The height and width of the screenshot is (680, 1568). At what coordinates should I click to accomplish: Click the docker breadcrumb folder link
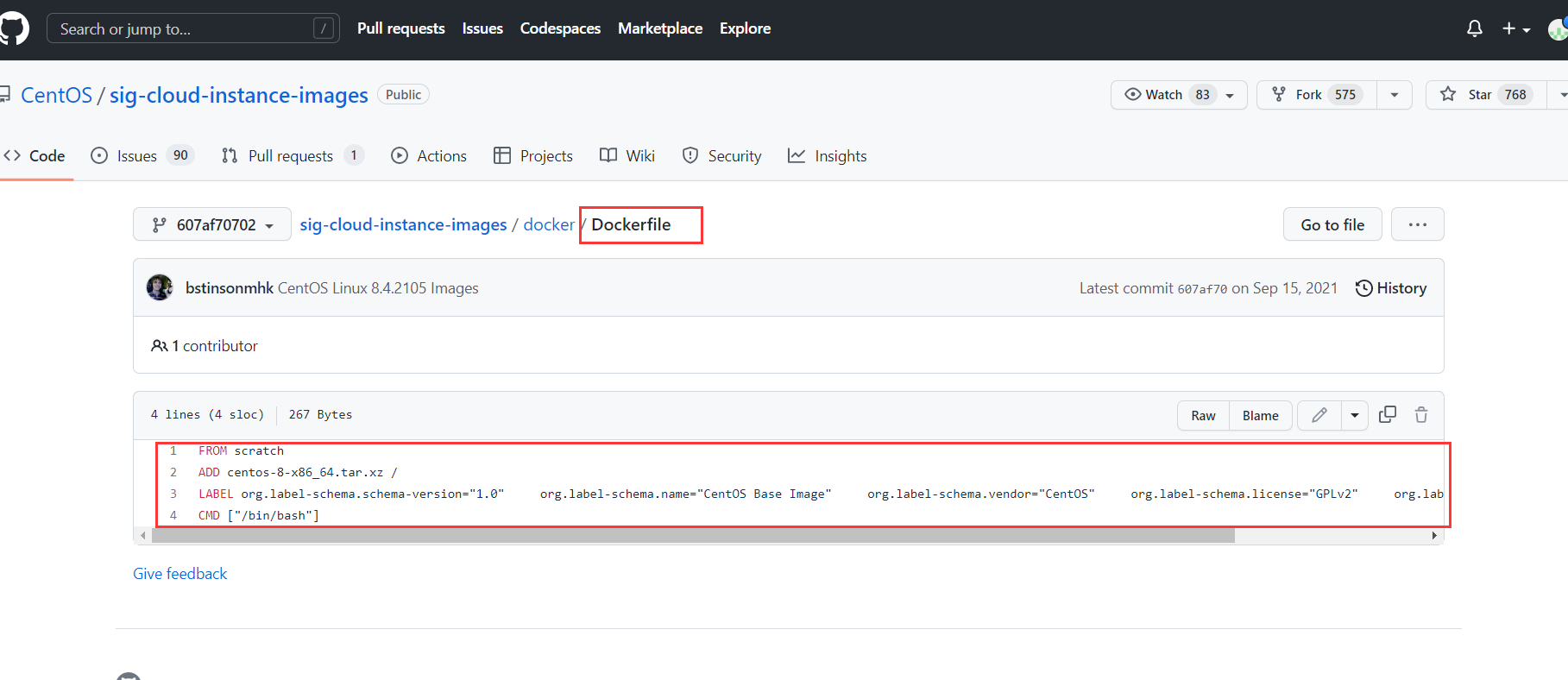pos(549,225)
